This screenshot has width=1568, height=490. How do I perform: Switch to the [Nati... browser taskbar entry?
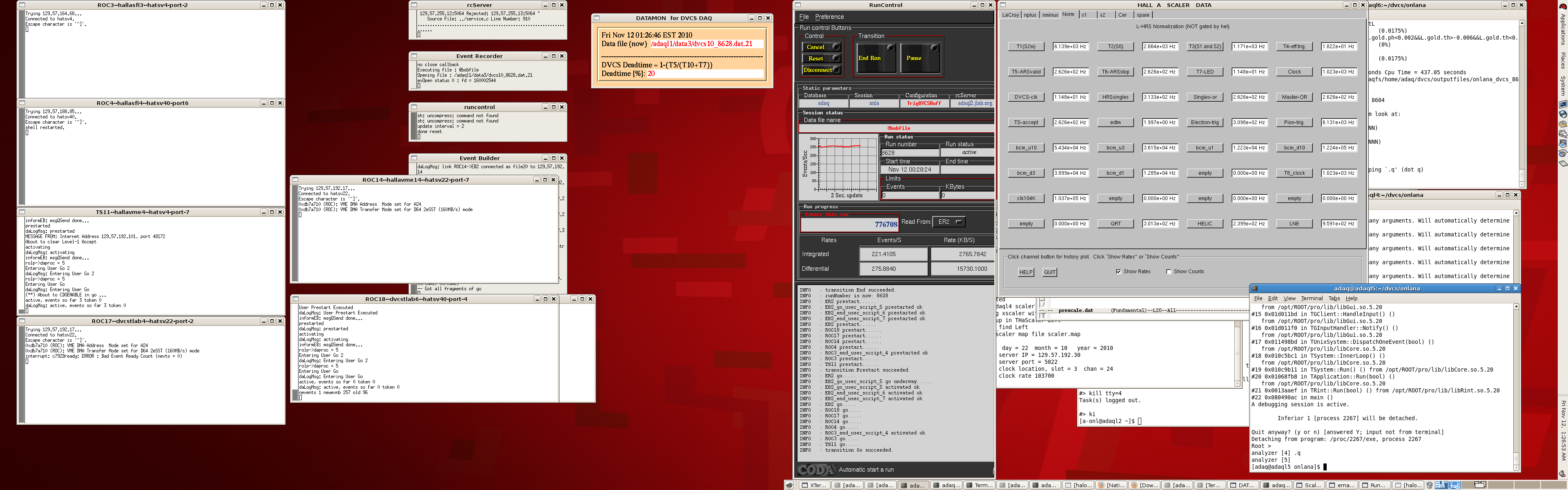1111,485
